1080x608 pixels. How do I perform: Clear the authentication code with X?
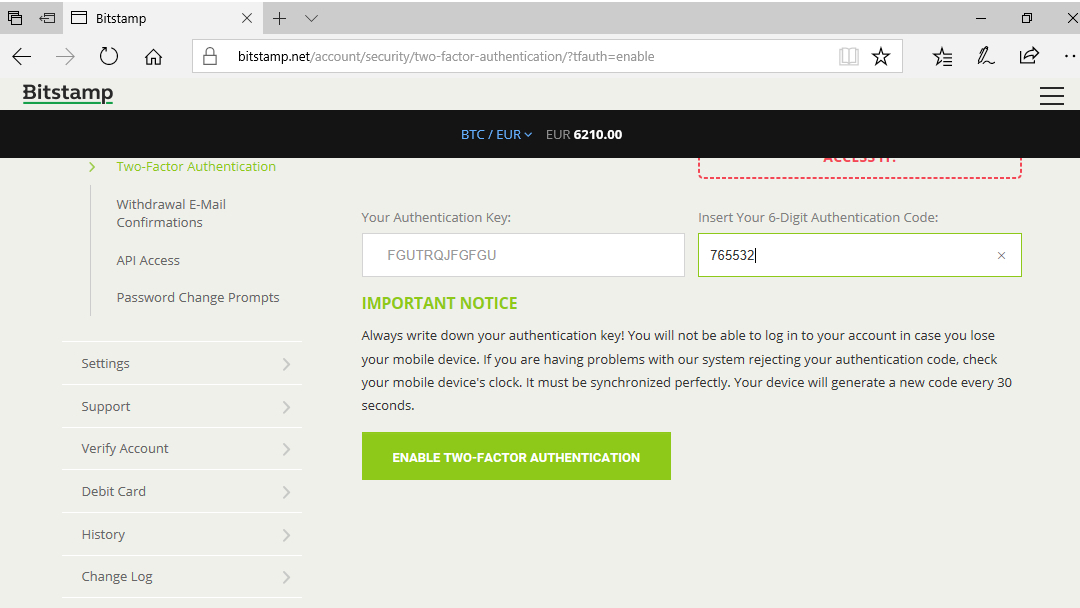click(x=1001, y=255)
